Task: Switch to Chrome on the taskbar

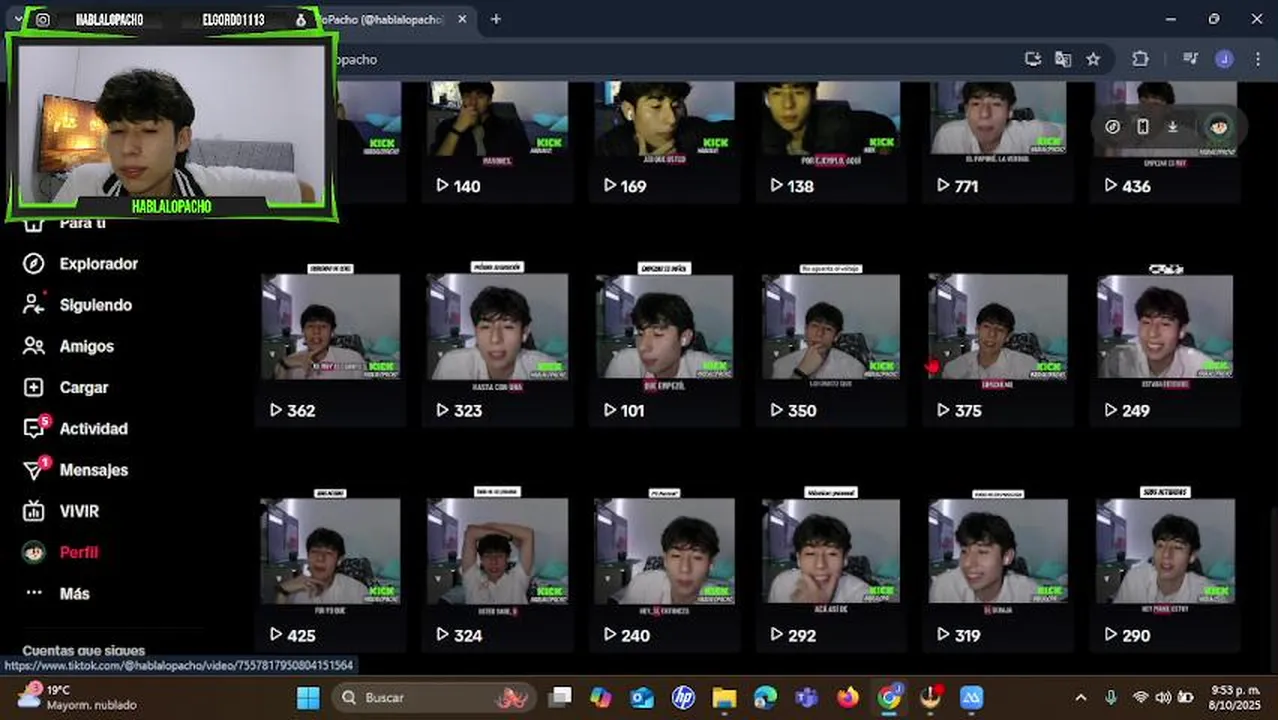Action: (x=889, y=697)
